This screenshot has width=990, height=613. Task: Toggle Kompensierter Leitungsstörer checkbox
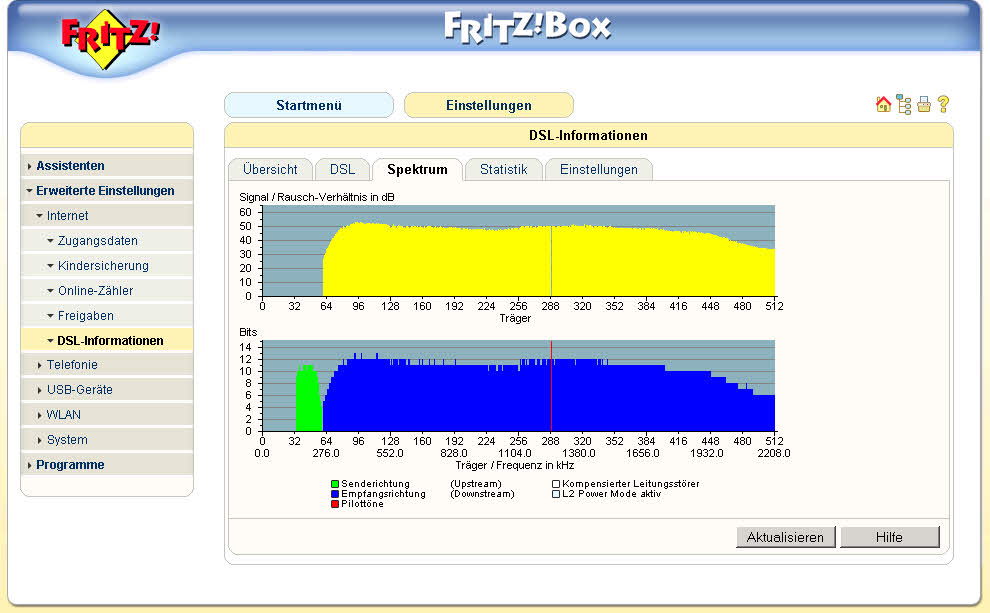coord(556,484)
